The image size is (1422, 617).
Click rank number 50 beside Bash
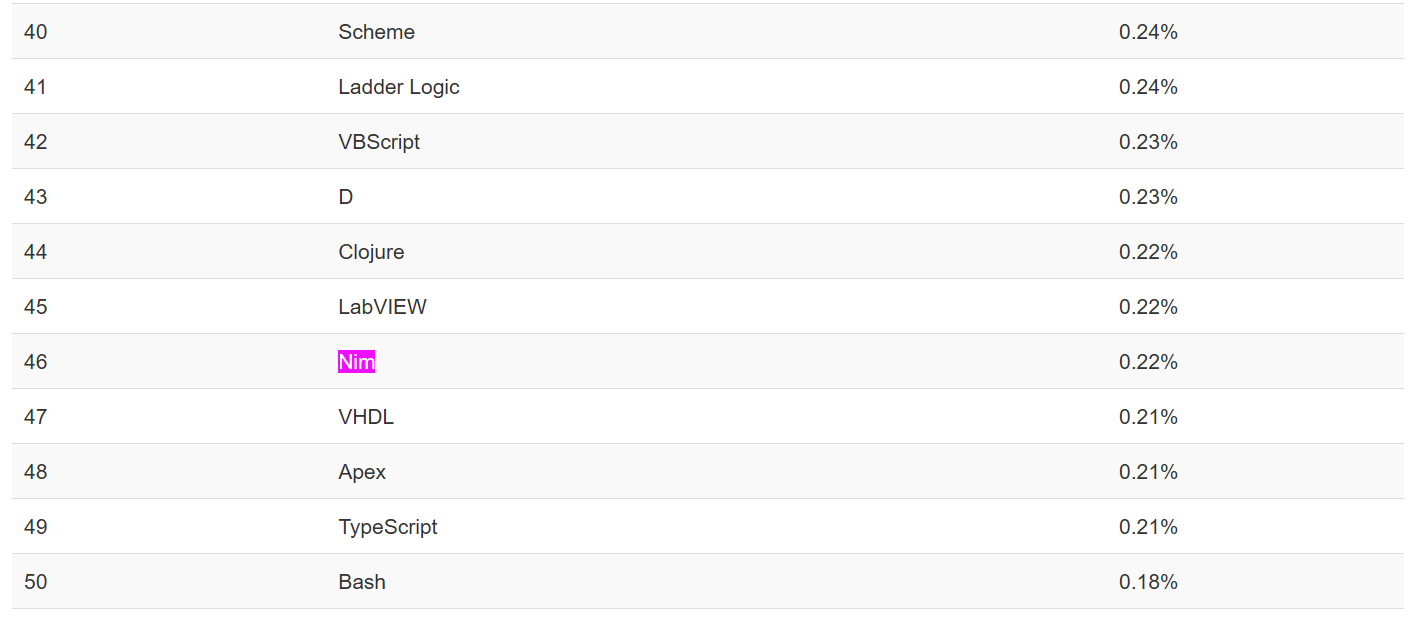point(35,582)
